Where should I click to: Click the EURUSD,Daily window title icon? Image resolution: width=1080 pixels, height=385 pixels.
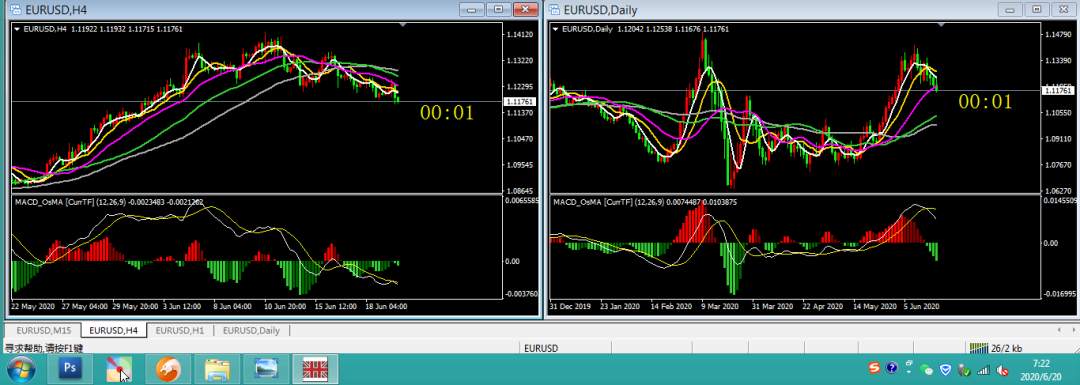554,10
